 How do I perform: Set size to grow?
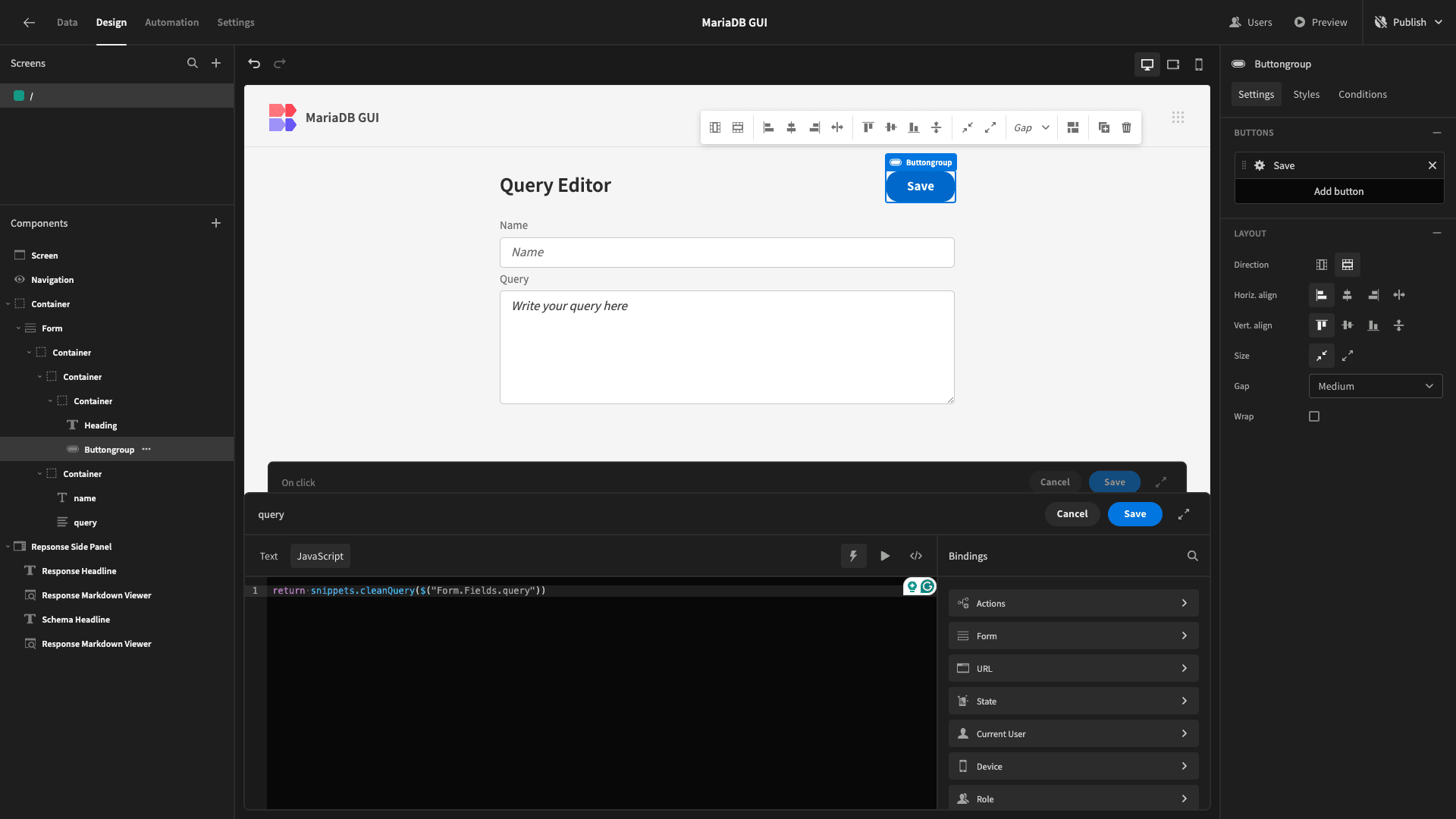pyautogui.click(x=1348, y=356)
